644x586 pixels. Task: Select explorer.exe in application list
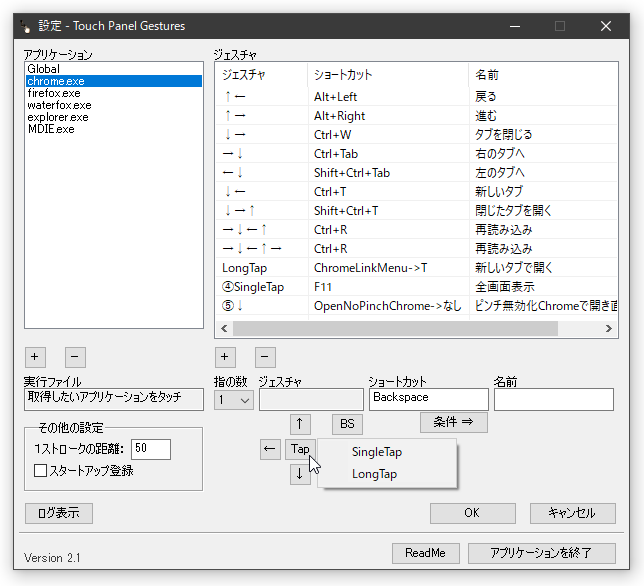[114, 117]
